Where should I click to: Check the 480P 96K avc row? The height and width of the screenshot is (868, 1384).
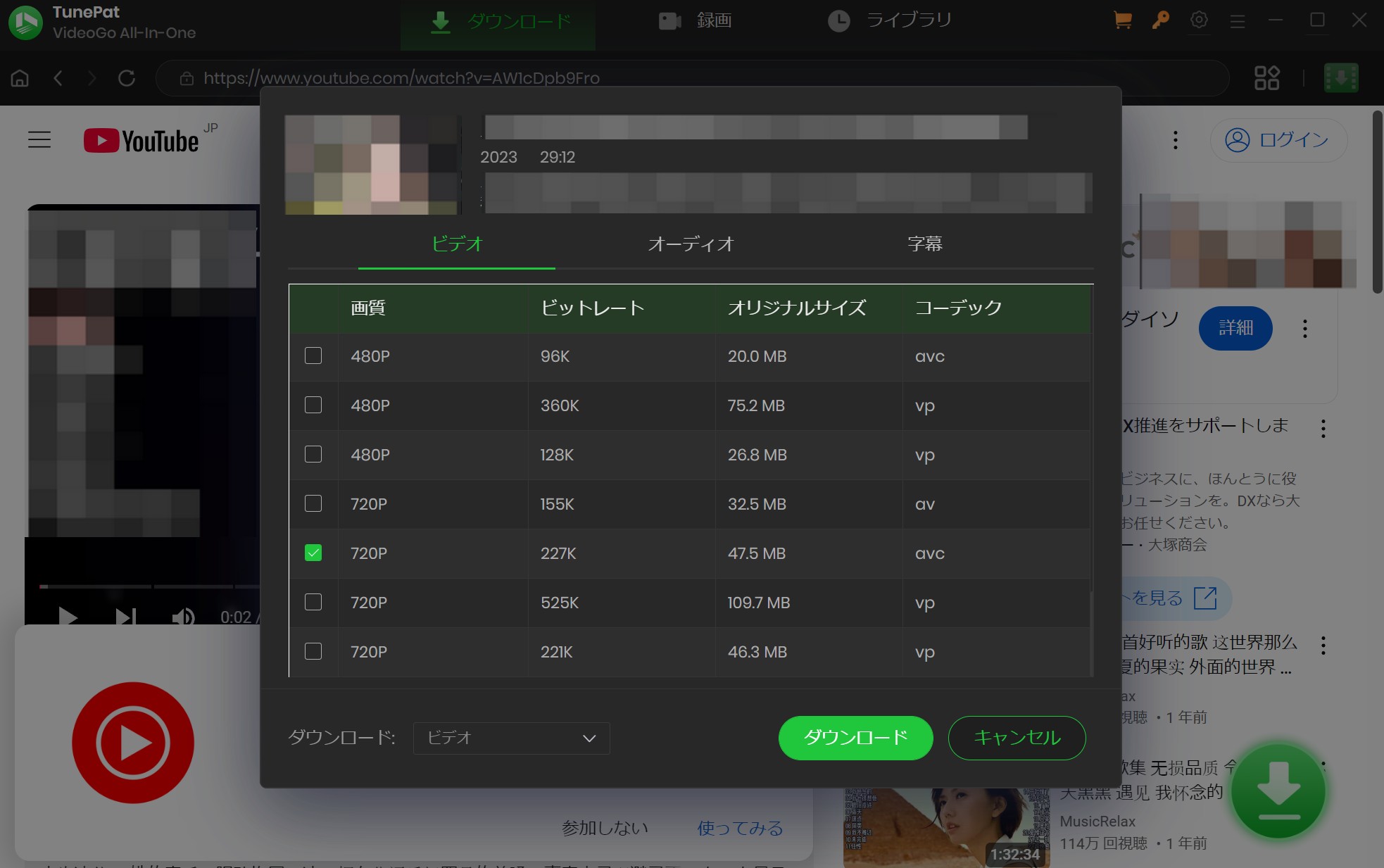click(313, 356)
